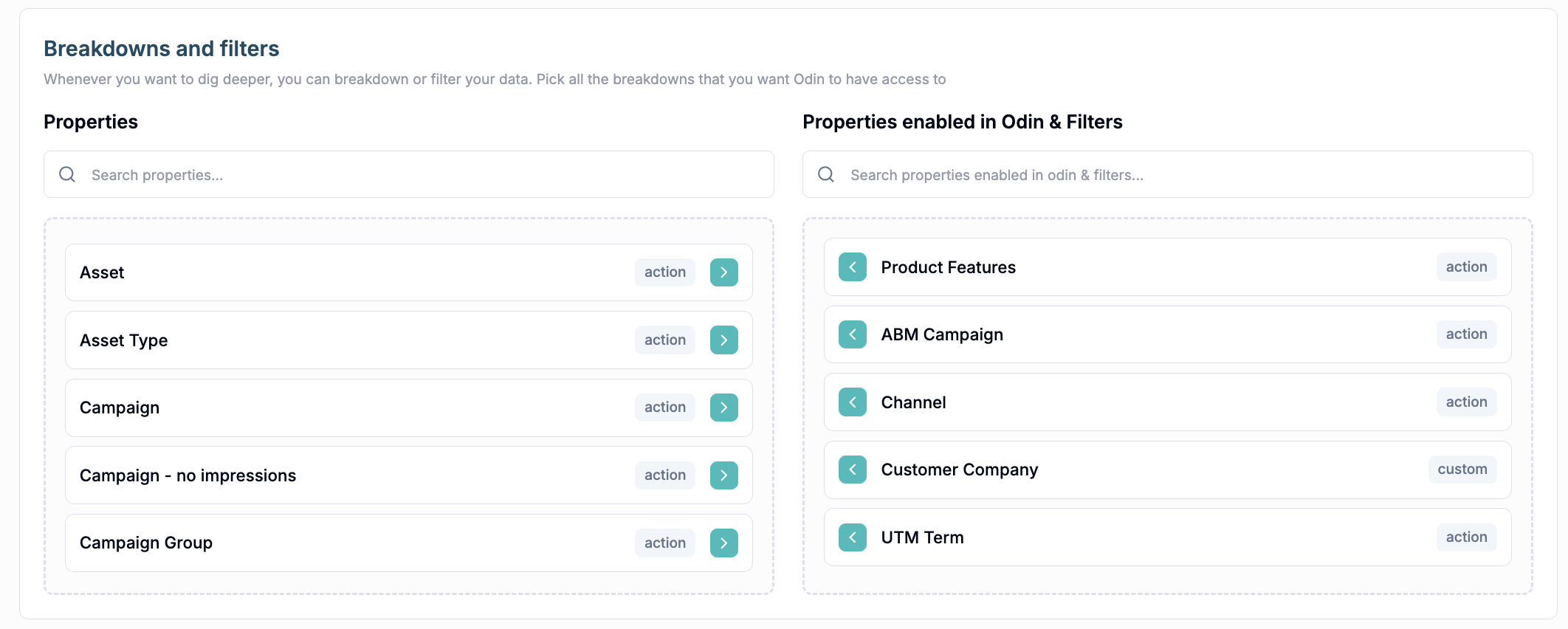
Task: Remove Customer Company from enabled properties
Action: coord(853,470)
